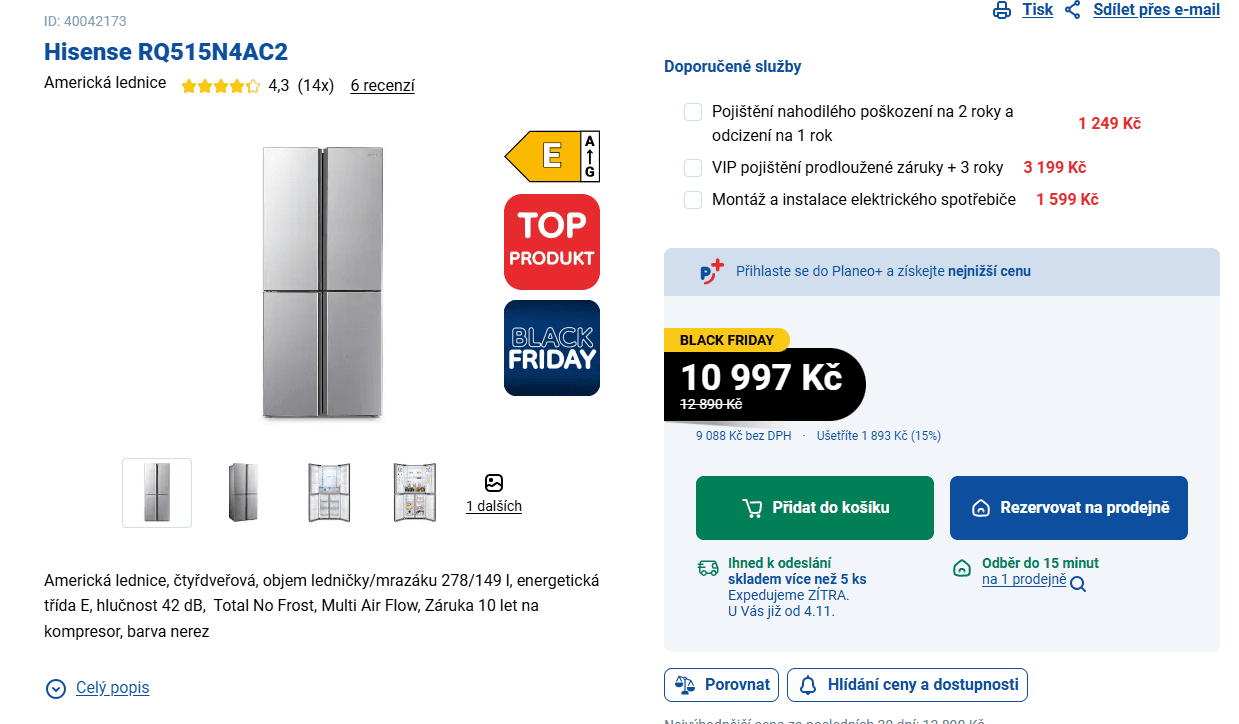Enable Pojištění nahodilého poškození checkbox

[x=693, y=112]
